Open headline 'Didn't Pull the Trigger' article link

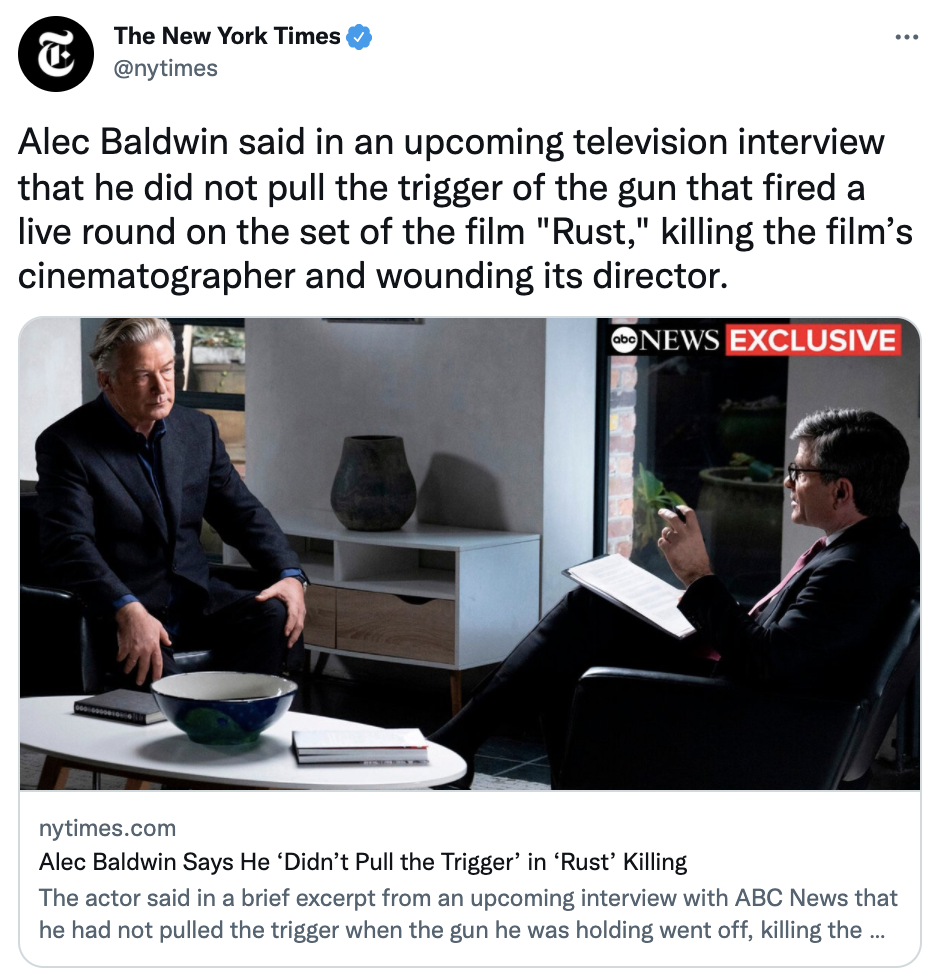tap(362, 862)
